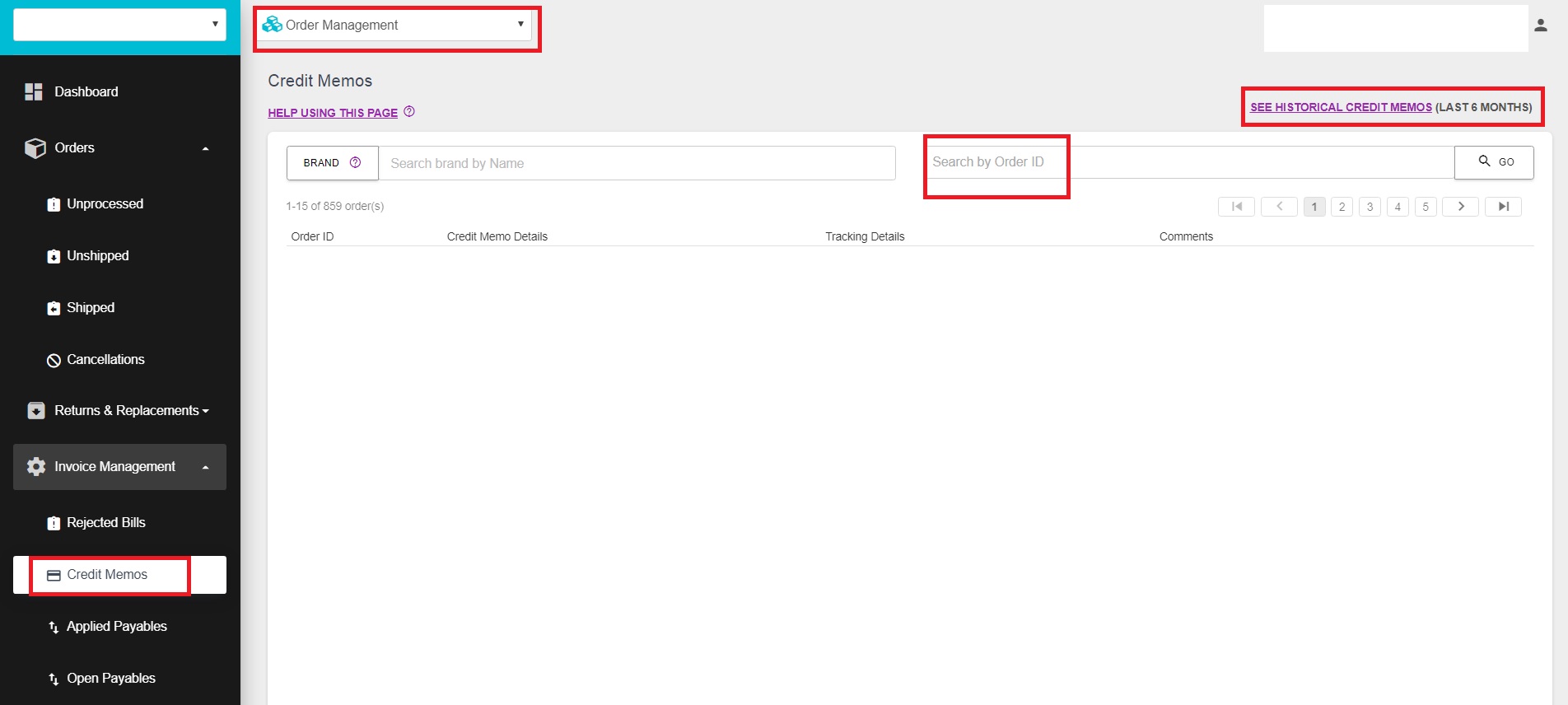
Task: Click the Rejected Bills clipboard icon
Action: (x=54, y=523)
